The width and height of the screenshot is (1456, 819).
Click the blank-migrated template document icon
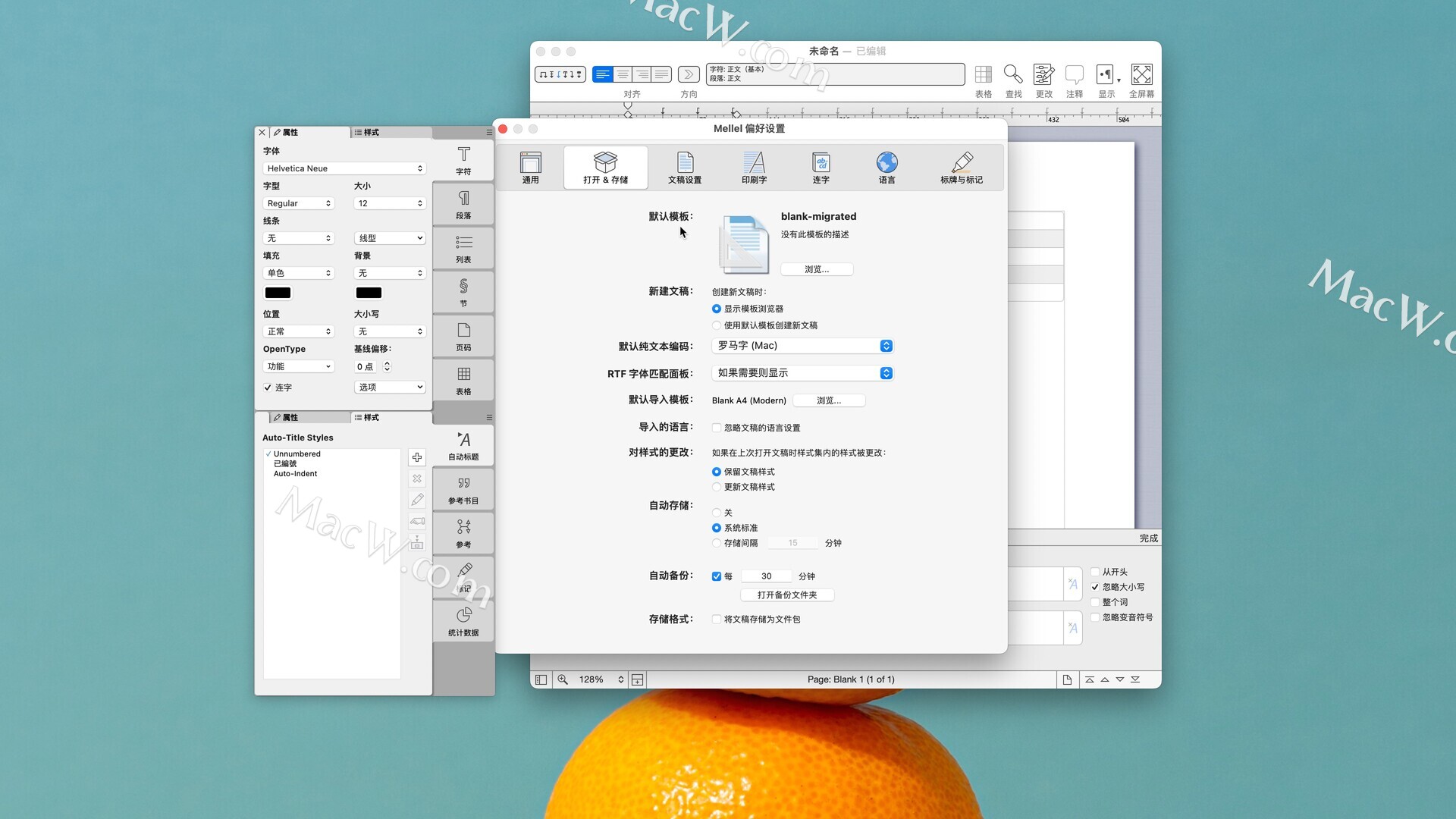pos(743,244)
